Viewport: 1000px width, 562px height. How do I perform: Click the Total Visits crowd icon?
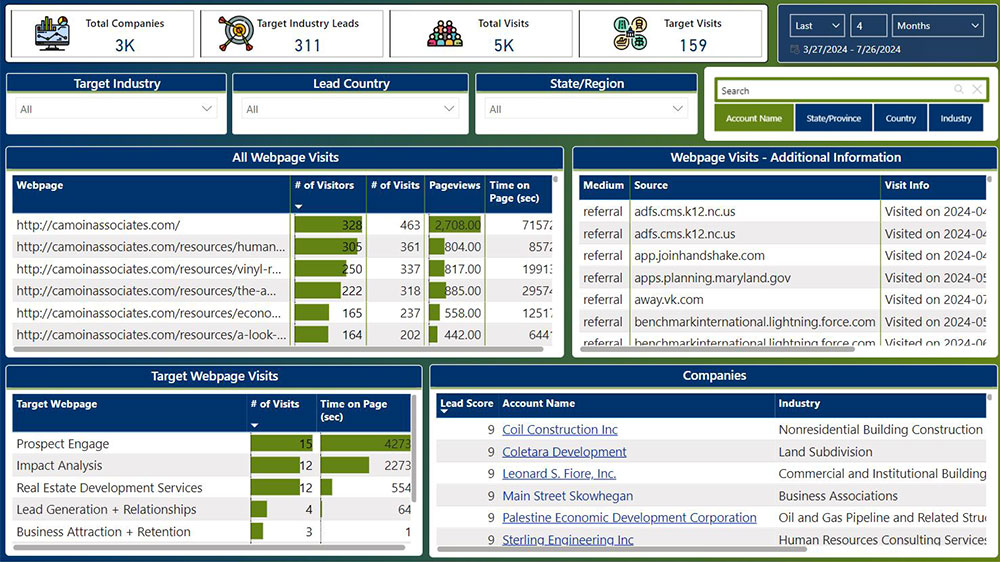pyautogui.click(x=445, y=34)
